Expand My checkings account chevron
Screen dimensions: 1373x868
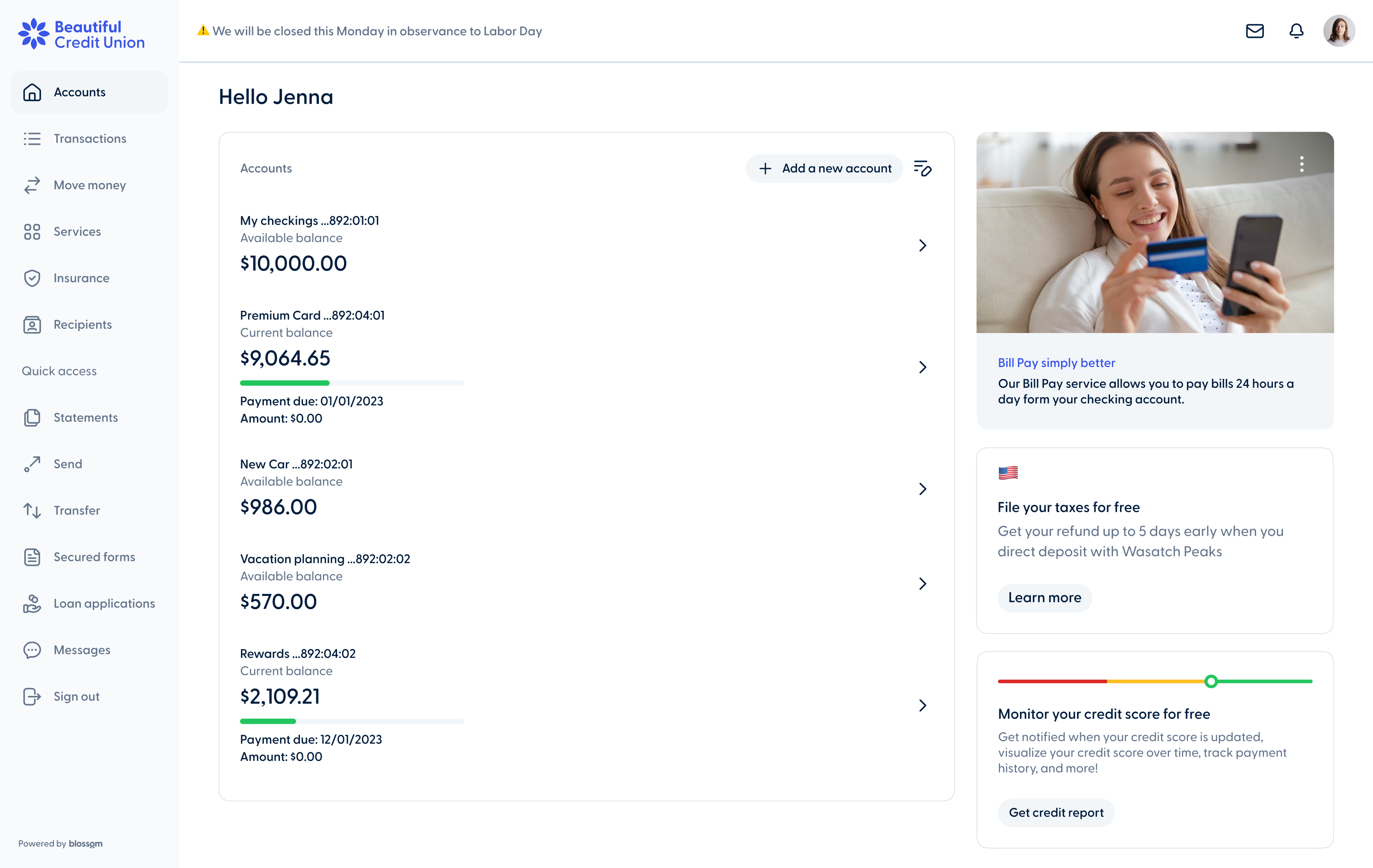click(x=922, y=245)
